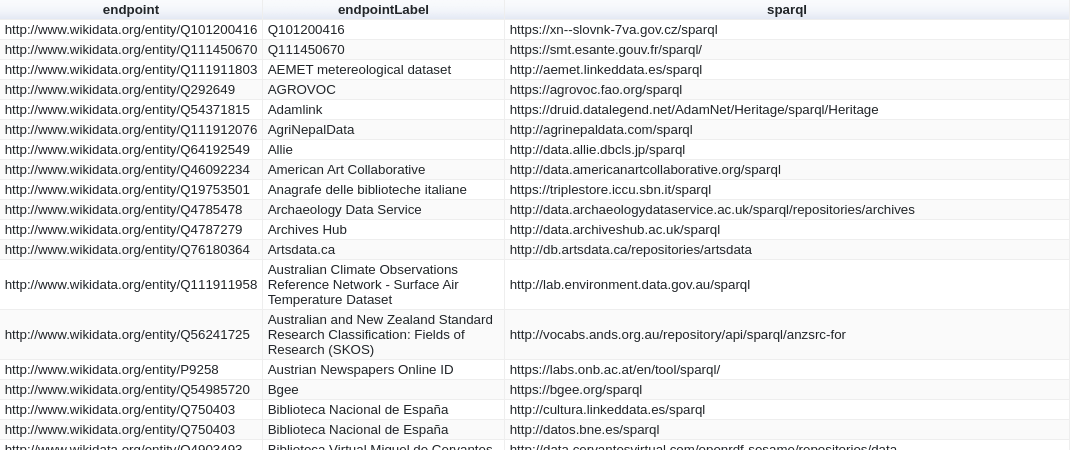Open the Q64192549 entity link
Viewport: 1070px width, 450px height.
point(127,150)
